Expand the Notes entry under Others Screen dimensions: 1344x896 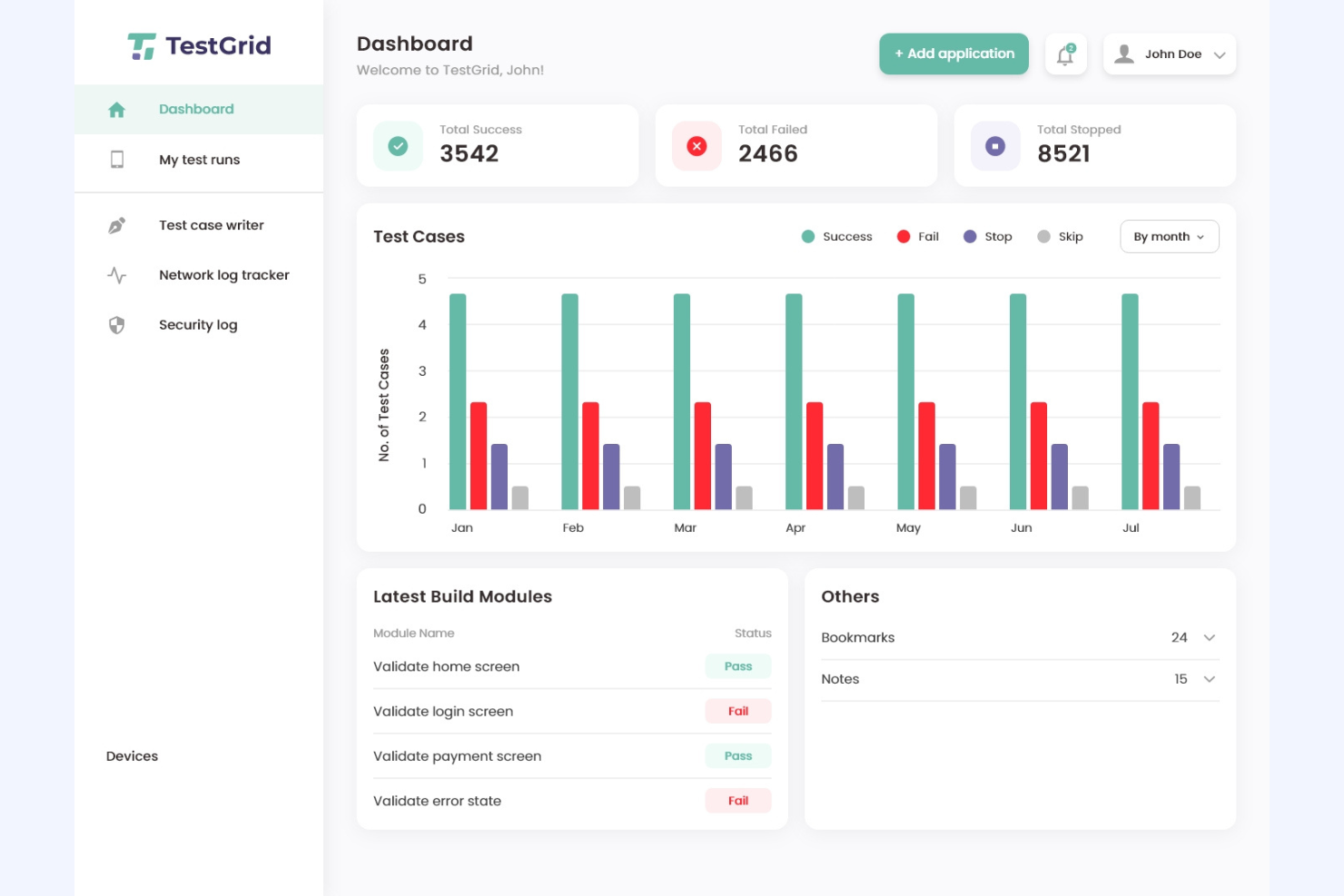click(x=1209, y=679)
